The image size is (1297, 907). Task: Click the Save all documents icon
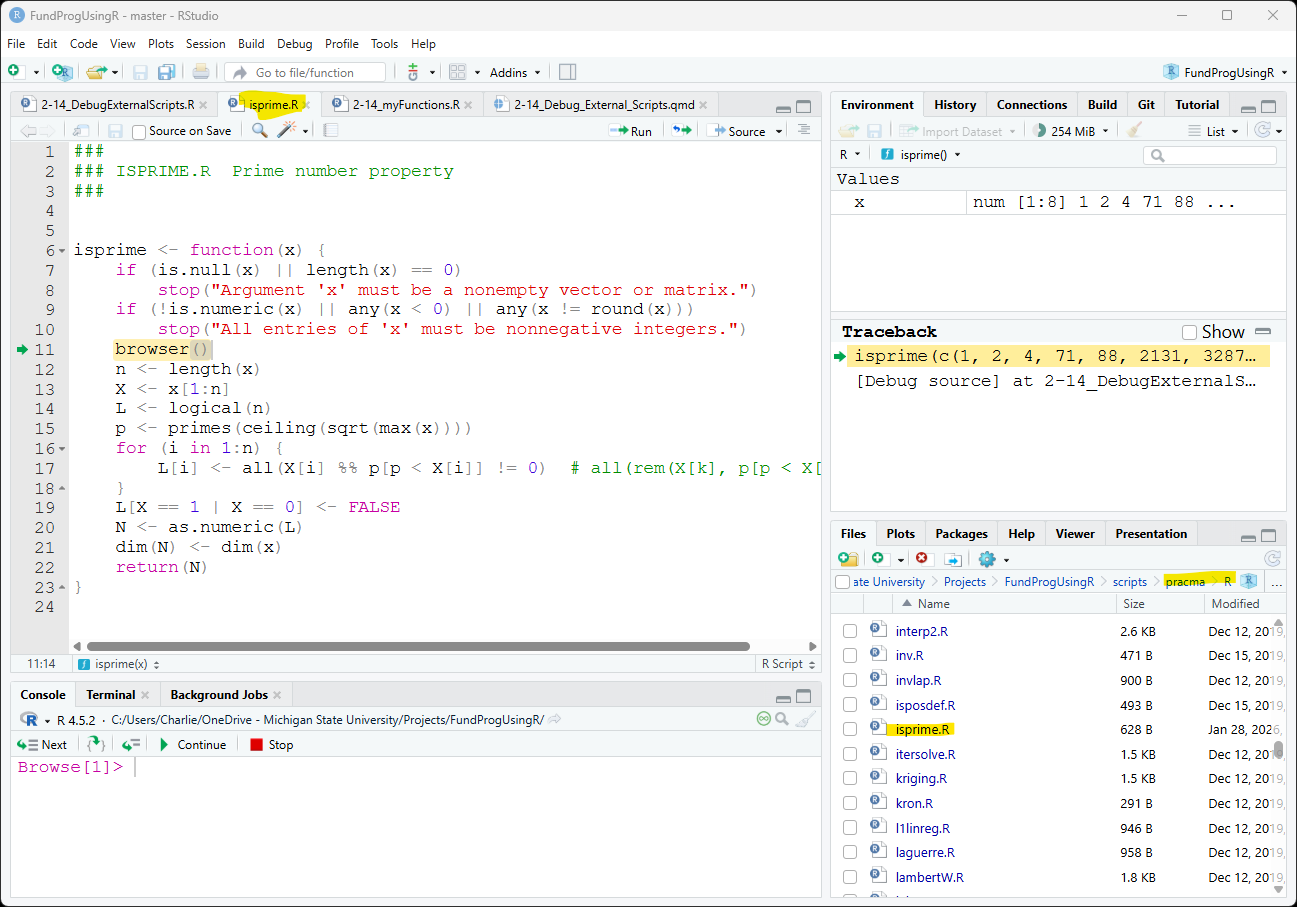166,72
